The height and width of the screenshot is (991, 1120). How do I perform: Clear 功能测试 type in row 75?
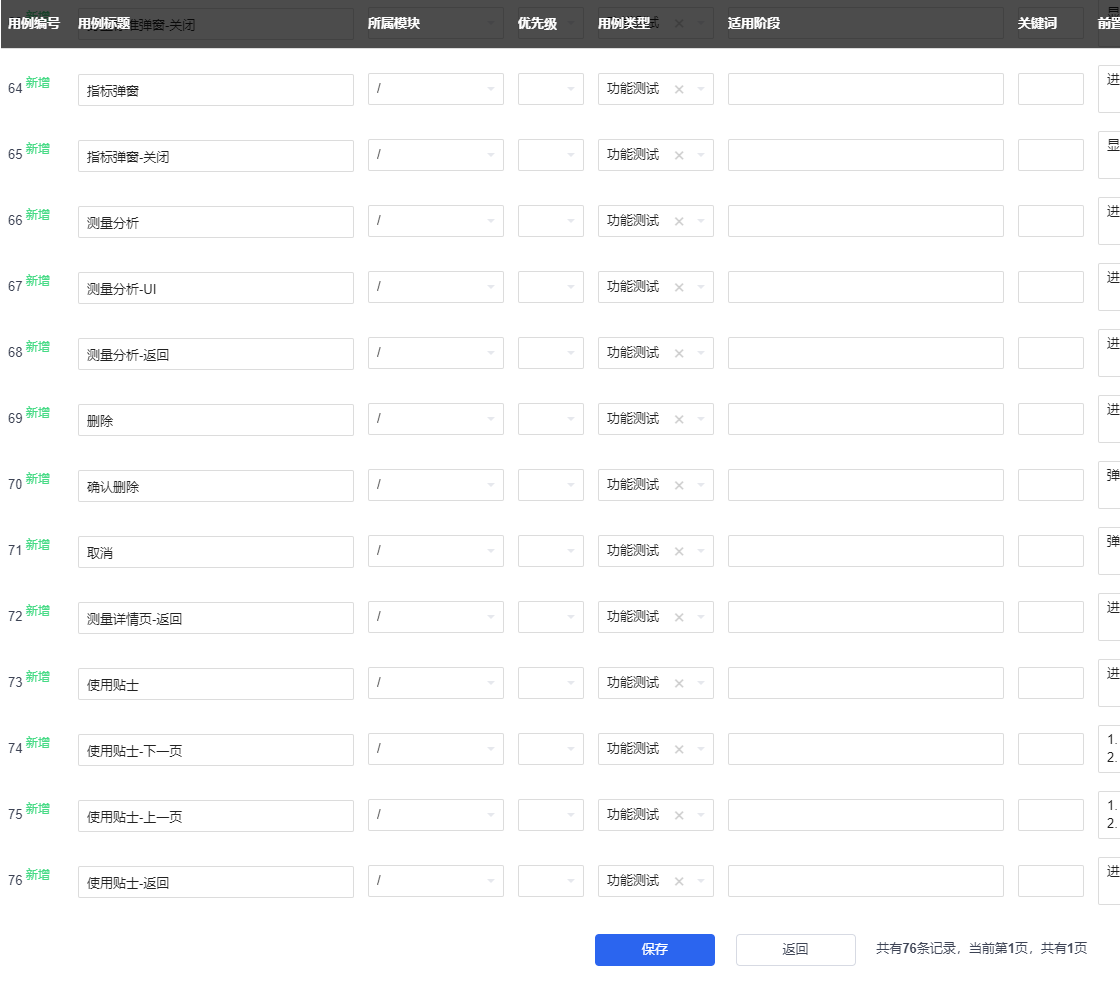pyautogui.click(x=679, y=815)
